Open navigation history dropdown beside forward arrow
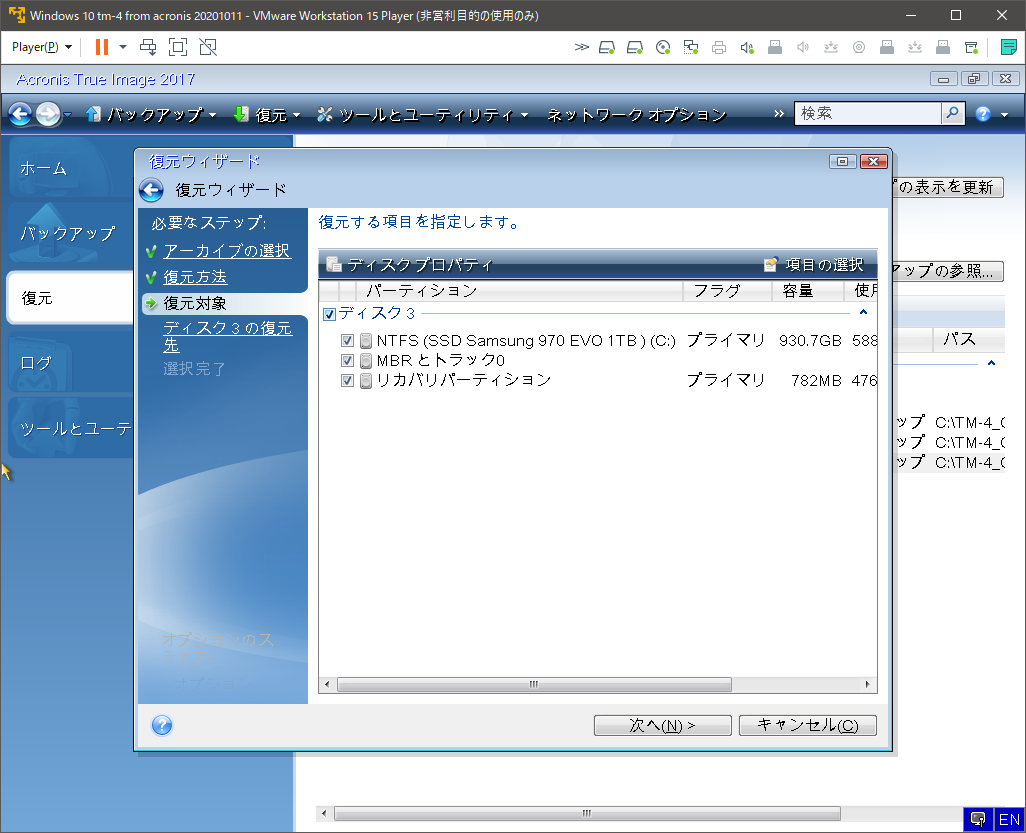 [x=67, y=115]
